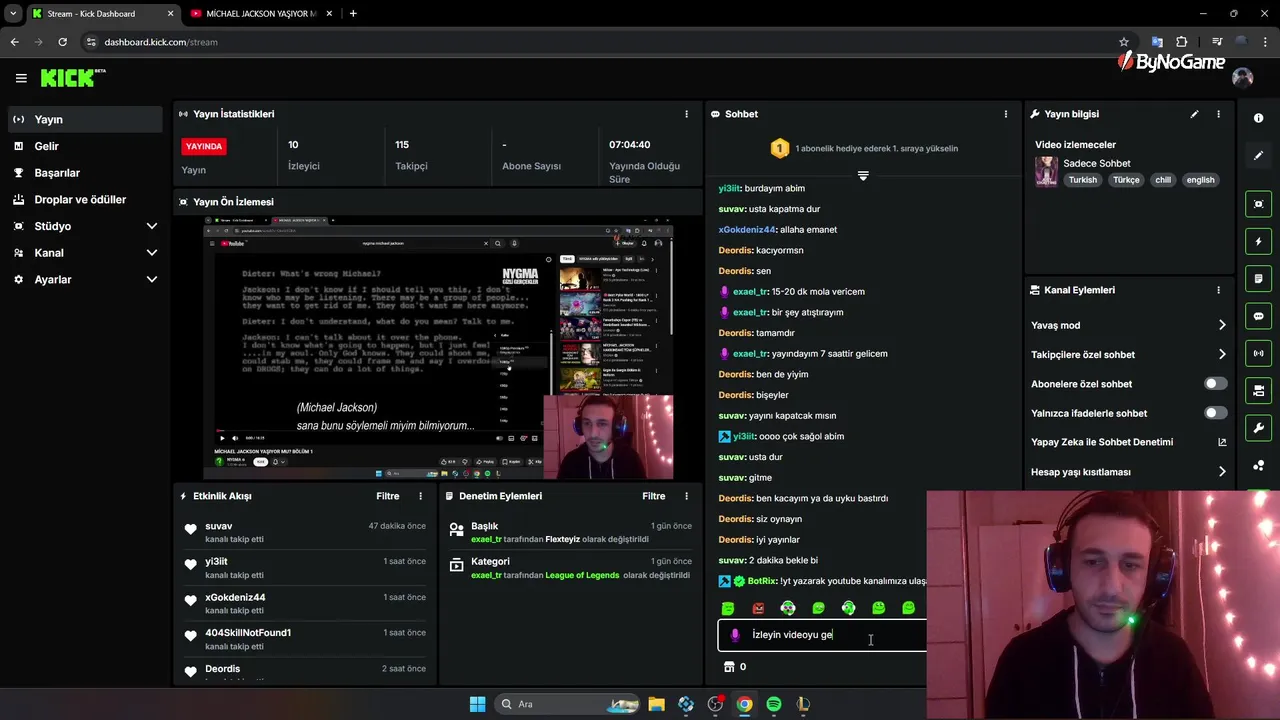Select Yayın in the sidebar

(x=83, y=119)
